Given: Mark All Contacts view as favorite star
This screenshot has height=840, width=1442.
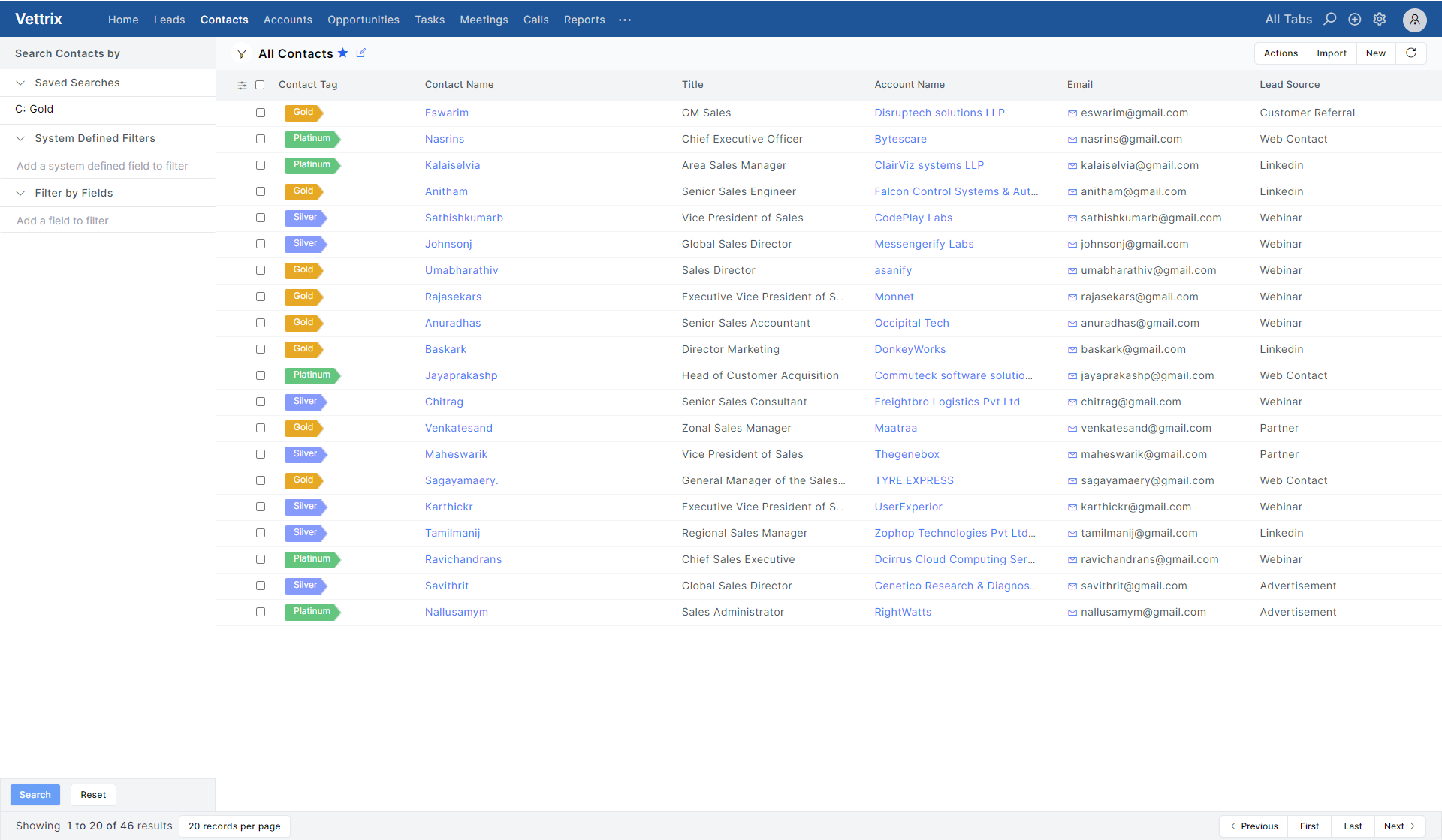Looking at the screenshot, I should [343, 53].
